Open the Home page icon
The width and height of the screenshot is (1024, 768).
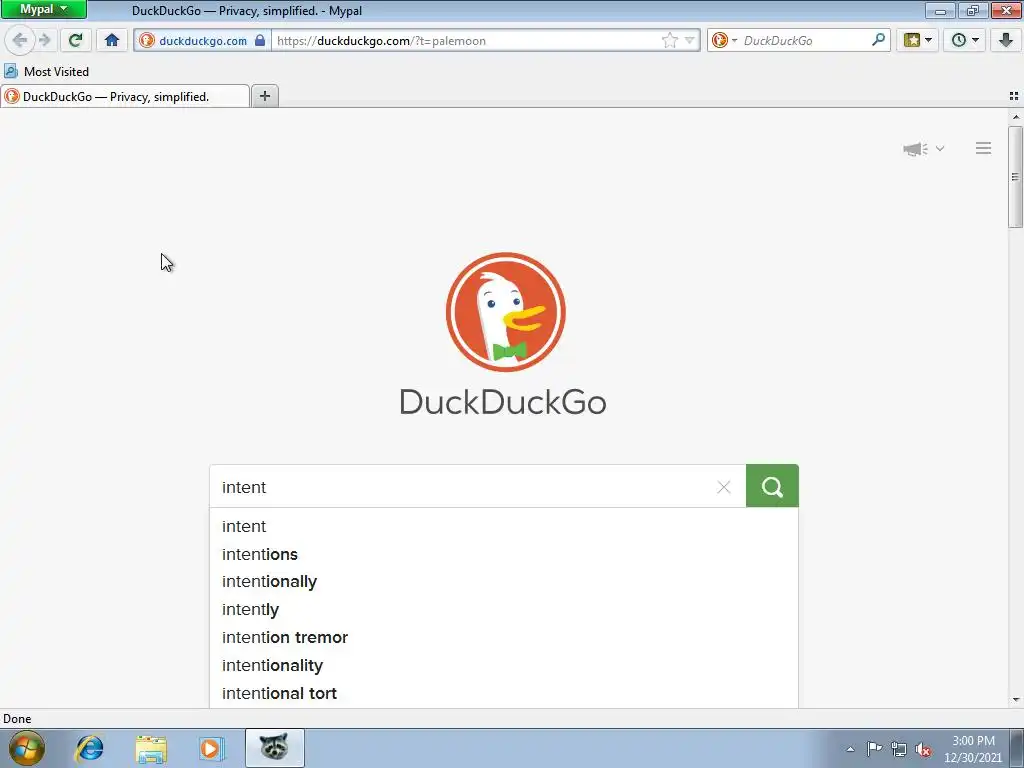pyautogui.click(x=112, y=40)
